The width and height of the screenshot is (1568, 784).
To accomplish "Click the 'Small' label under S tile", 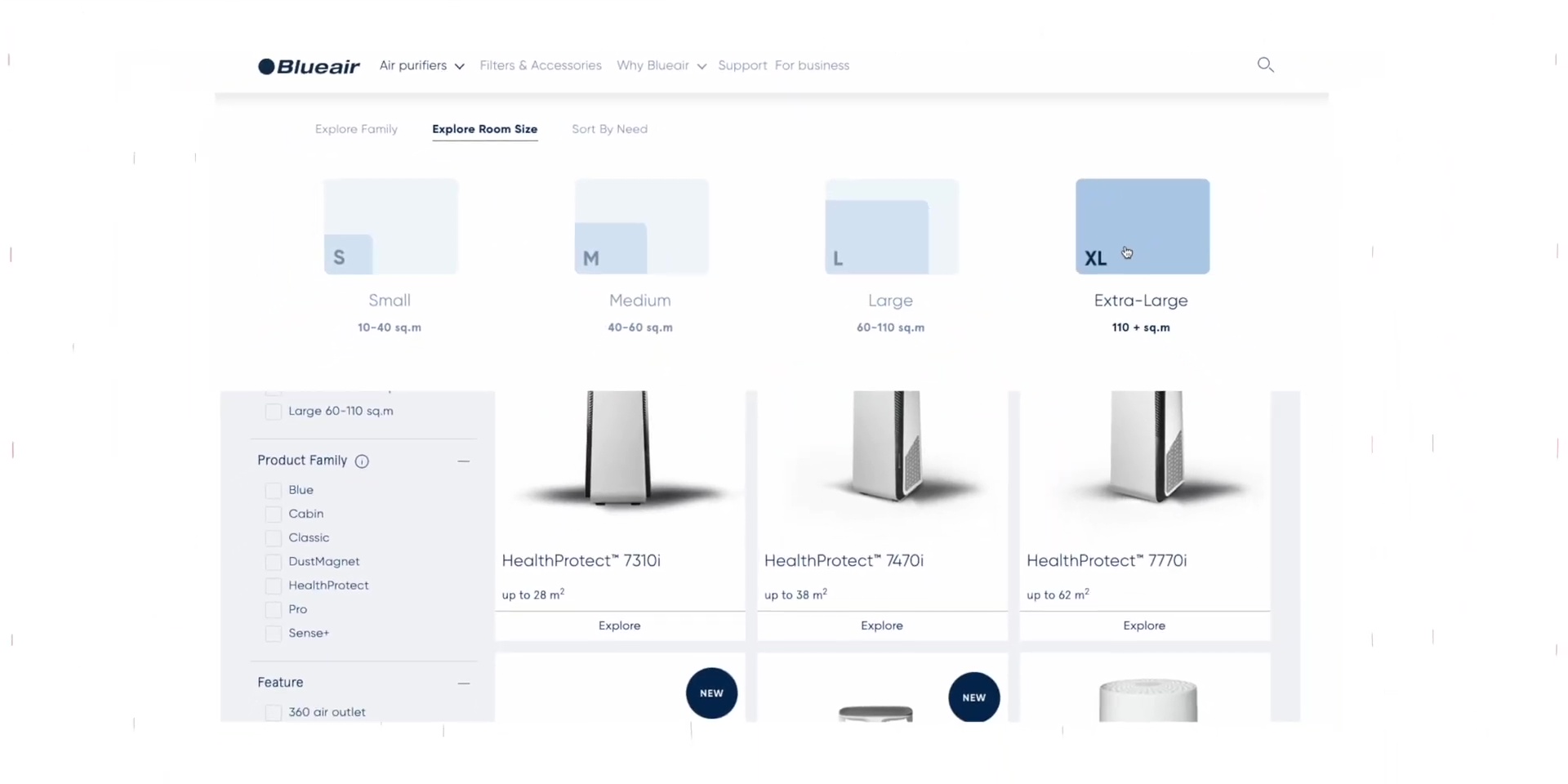I will (x=390, y=301).
